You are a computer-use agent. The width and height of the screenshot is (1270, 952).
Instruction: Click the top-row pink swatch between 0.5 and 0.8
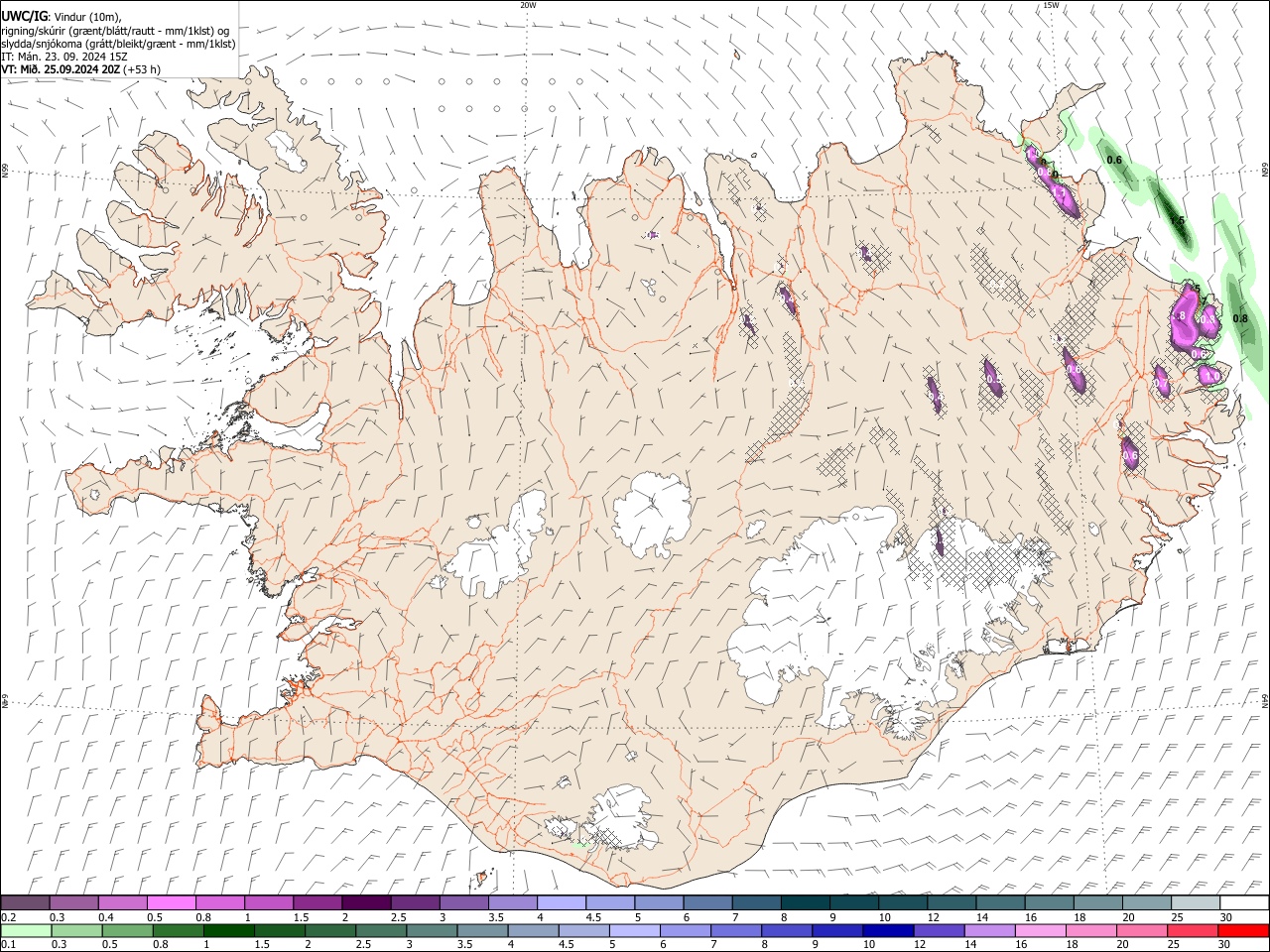(171, 903)
